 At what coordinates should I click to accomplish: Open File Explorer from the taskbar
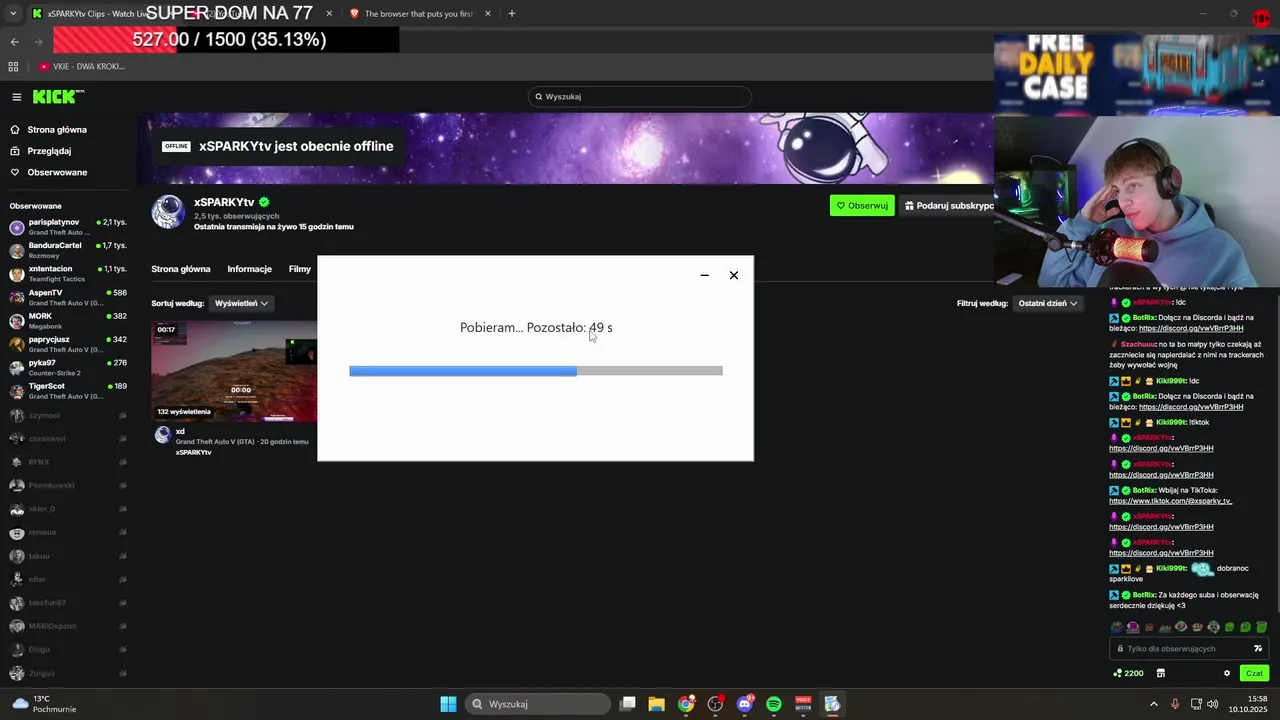coord(657,704)
